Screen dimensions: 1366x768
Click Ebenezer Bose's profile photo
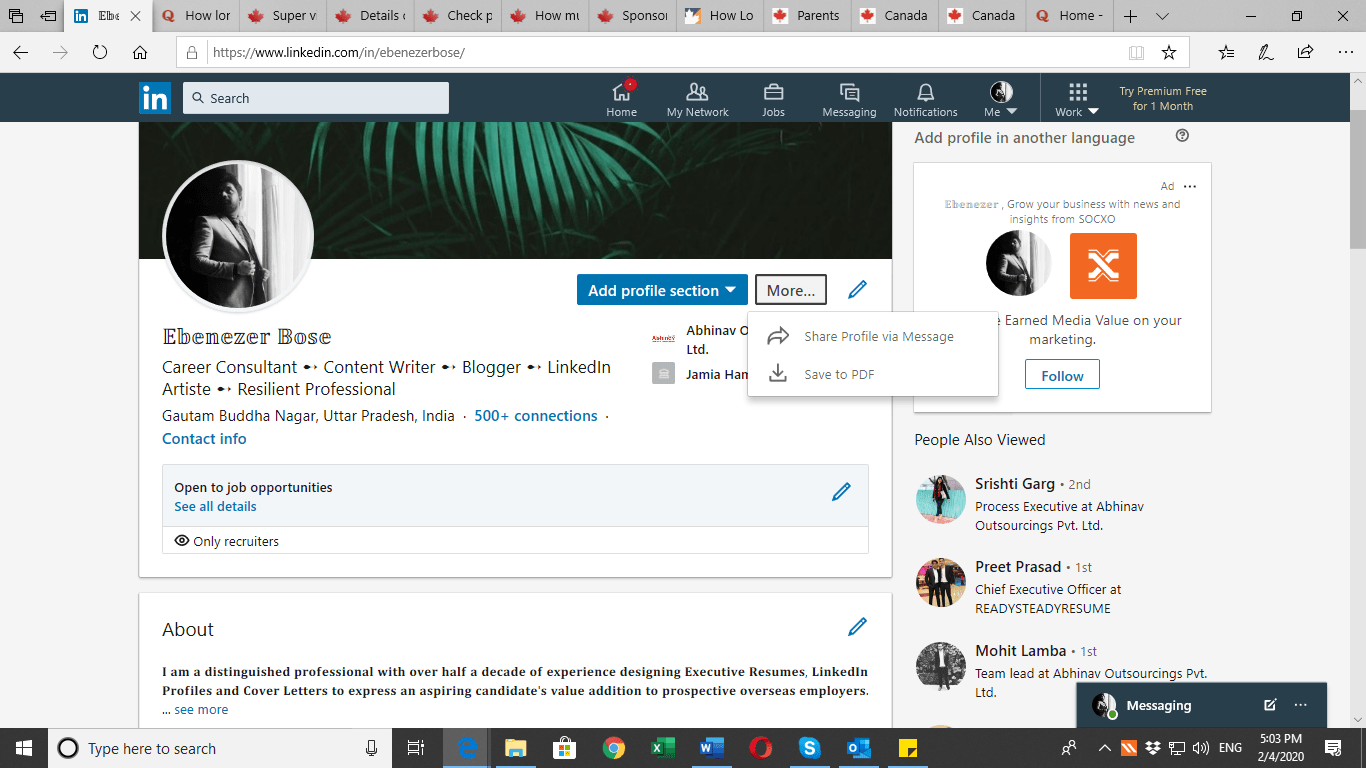pos(238,237)
